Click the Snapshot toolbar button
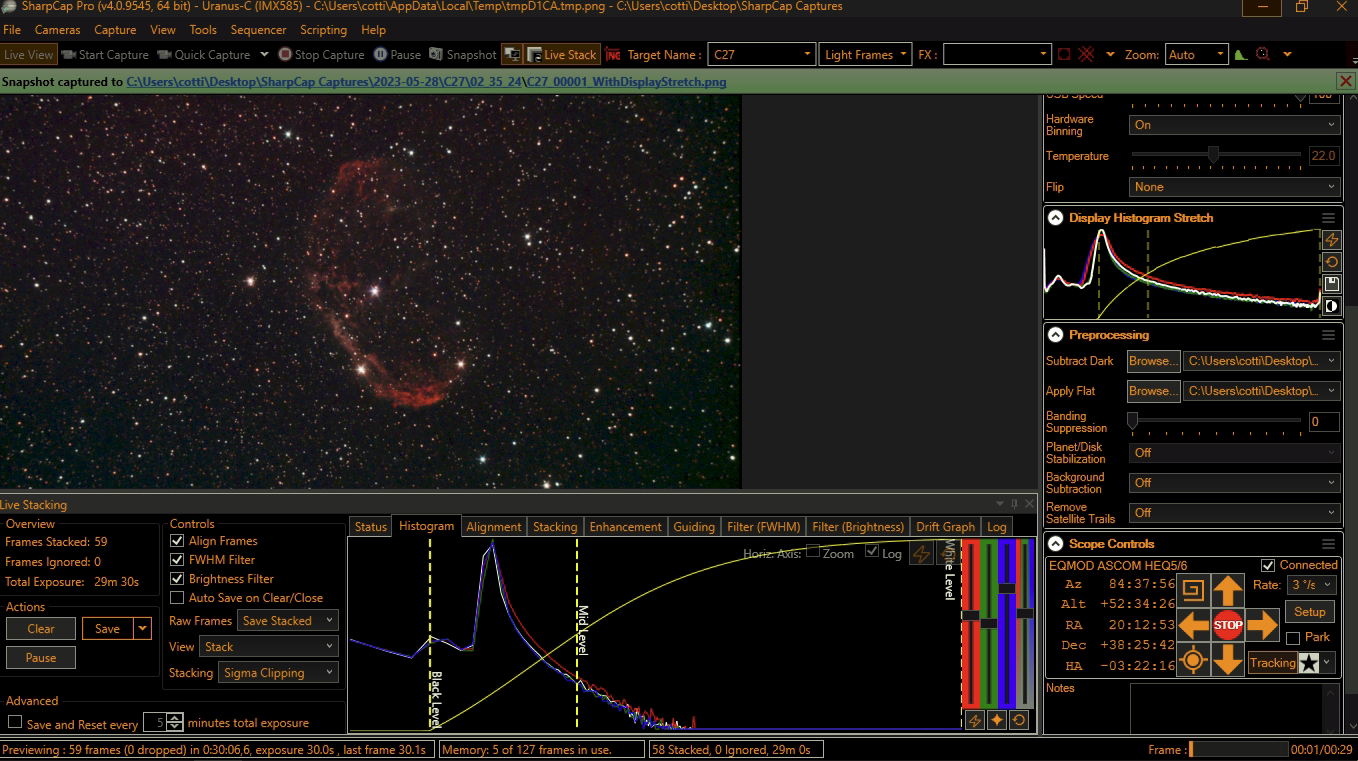This screenshot has height=761, width=1358. [463, 55]
